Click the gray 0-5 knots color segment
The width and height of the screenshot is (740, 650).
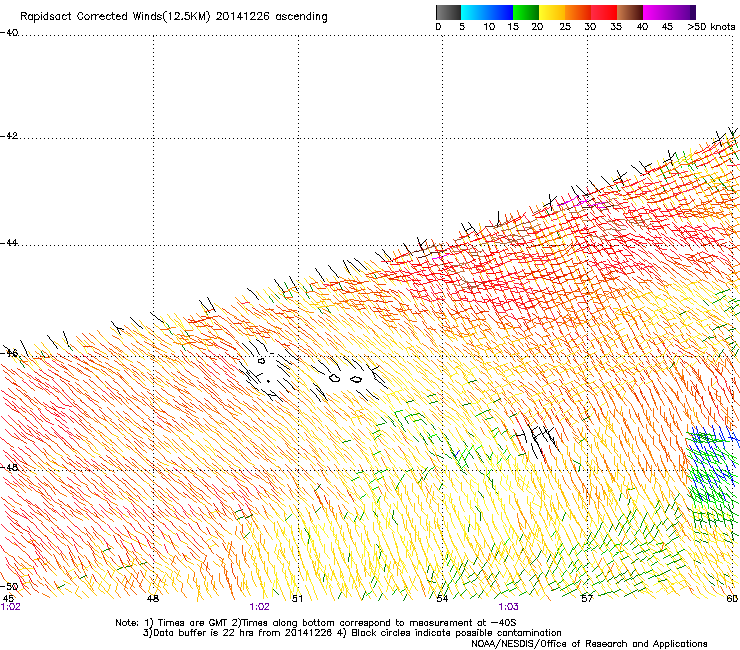pos(448,13)
